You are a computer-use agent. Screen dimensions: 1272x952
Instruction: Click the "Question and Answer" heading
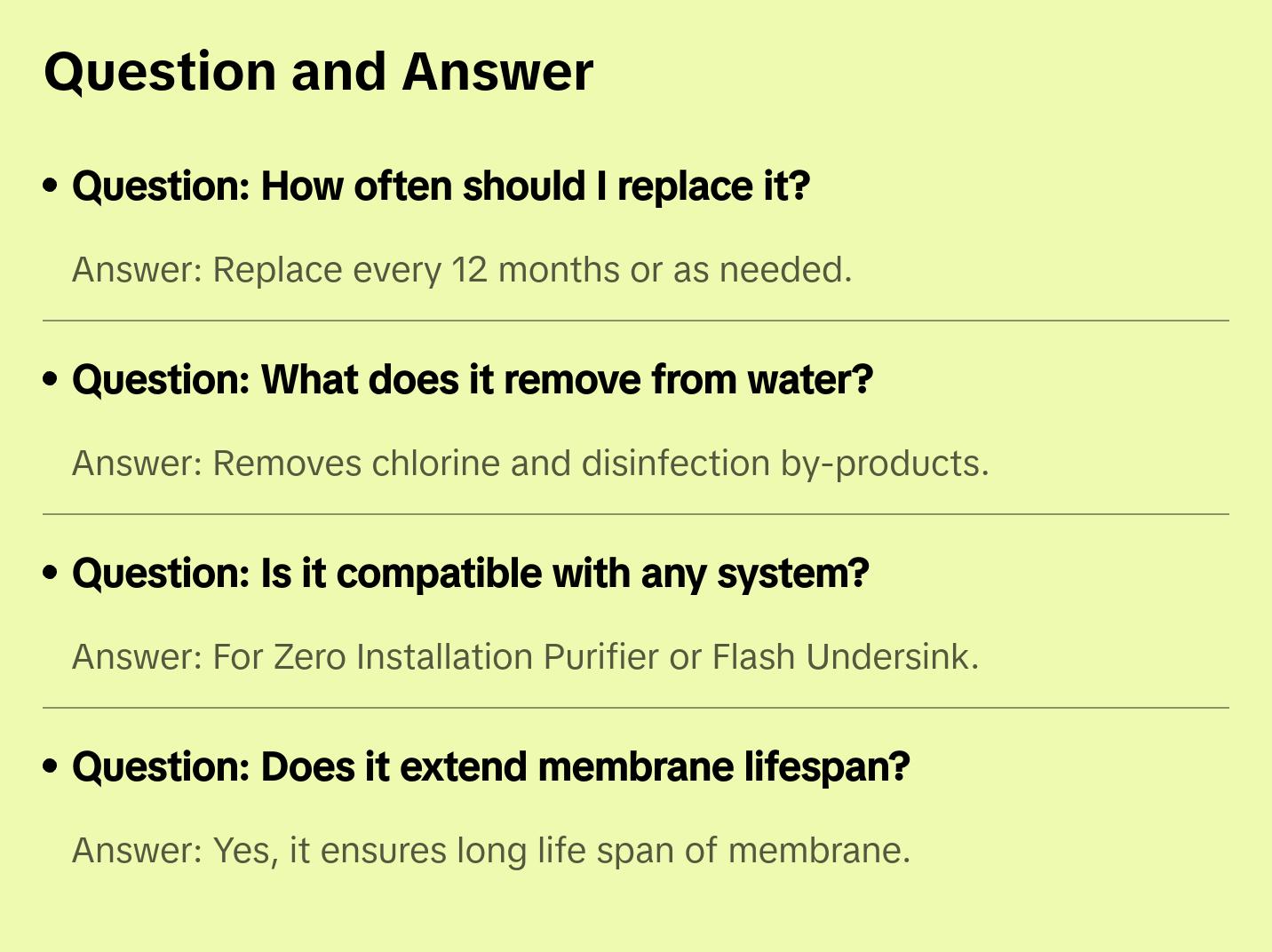(x=318, y=72)
